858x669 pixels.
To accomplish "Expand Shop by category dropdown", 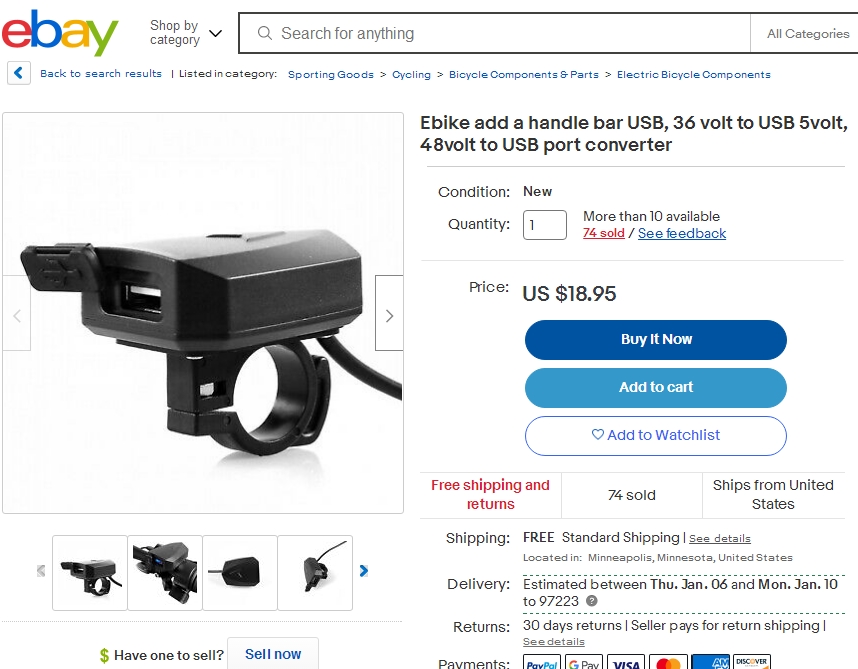I will (x=185, y=33).
